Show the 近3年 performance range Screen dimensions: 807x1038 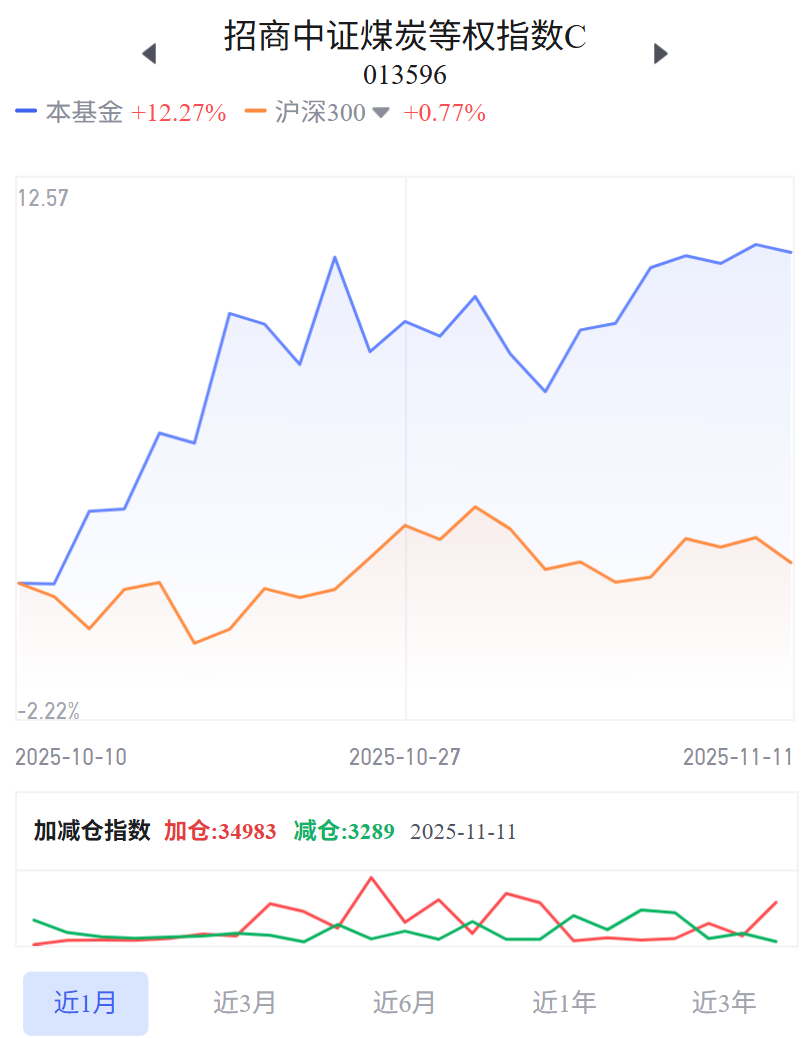(x=724, y=1003)
